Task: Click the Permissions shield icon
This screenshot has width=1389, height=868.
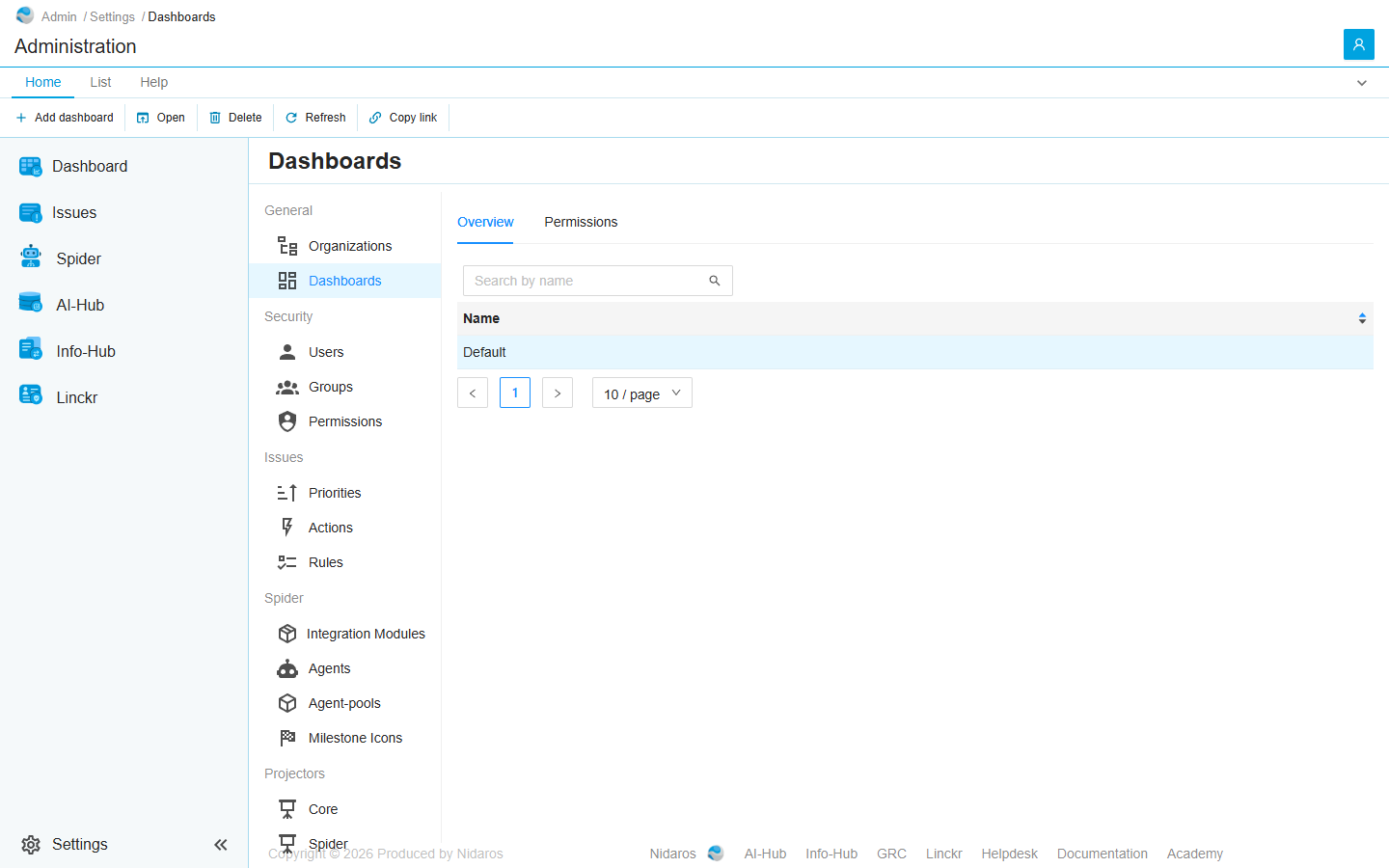Action: (287, 421)
